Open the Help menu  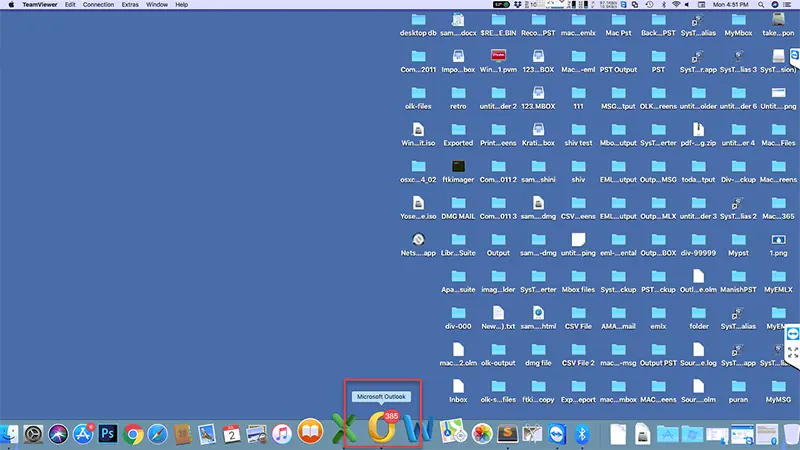182,5
